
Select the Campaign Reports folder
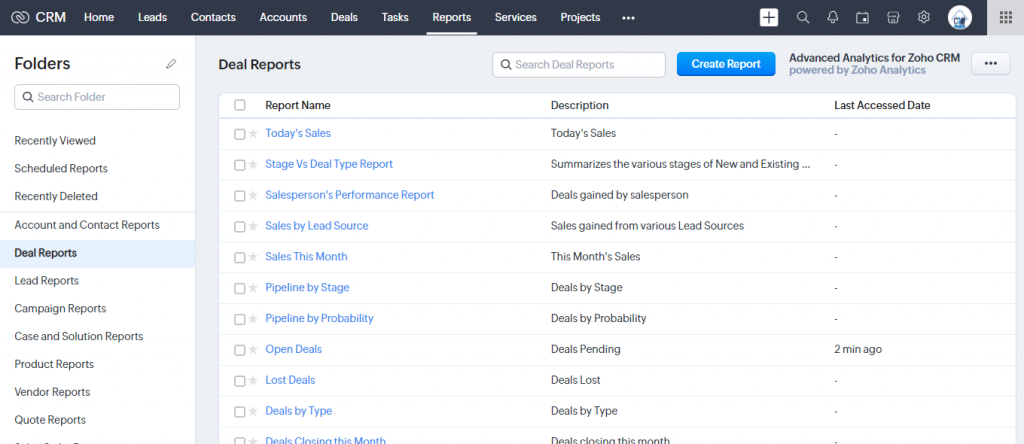pos(60,309)
